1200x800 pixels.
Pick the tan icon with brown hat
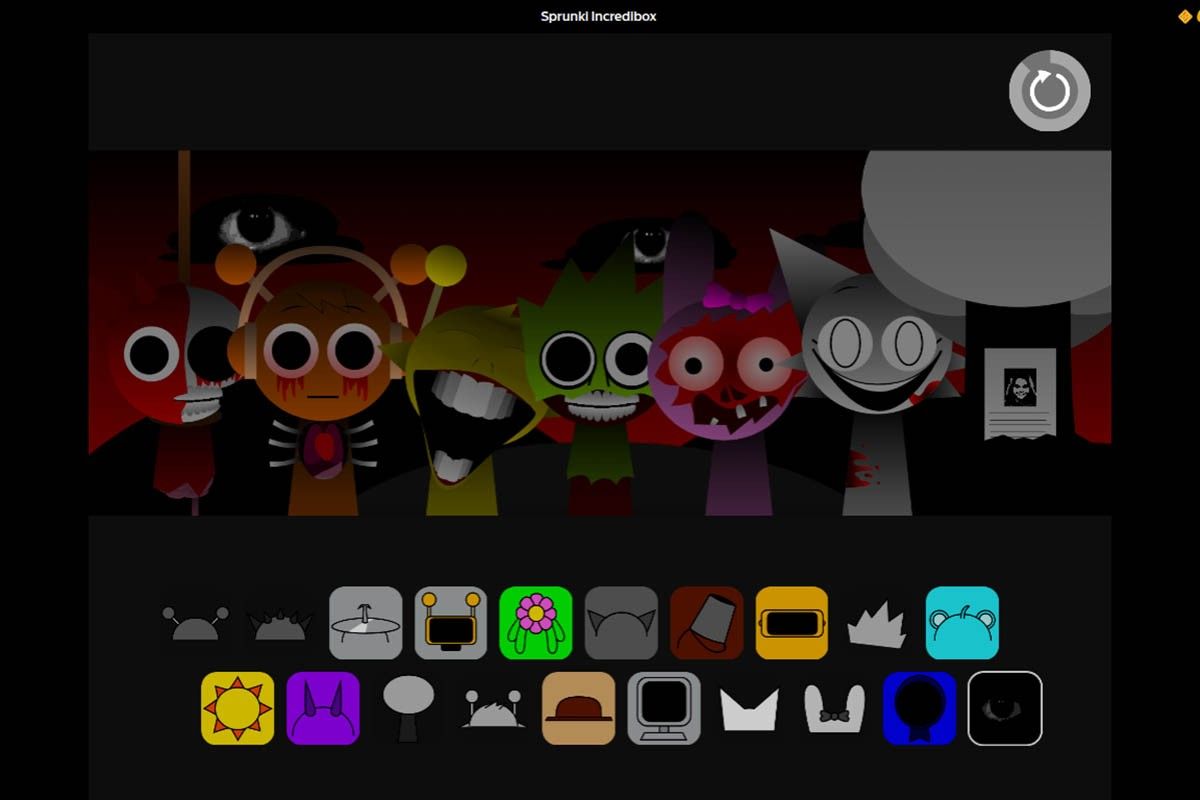[579, 708]
